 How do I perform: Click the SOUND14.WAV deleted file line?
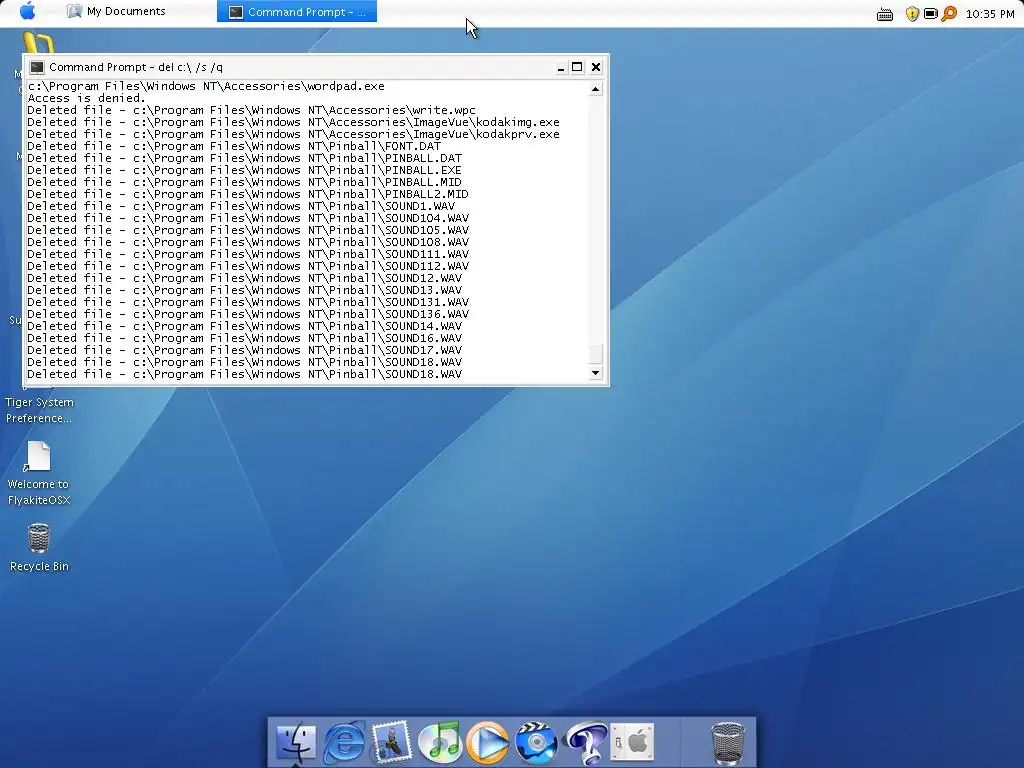(x=244, y=326)
